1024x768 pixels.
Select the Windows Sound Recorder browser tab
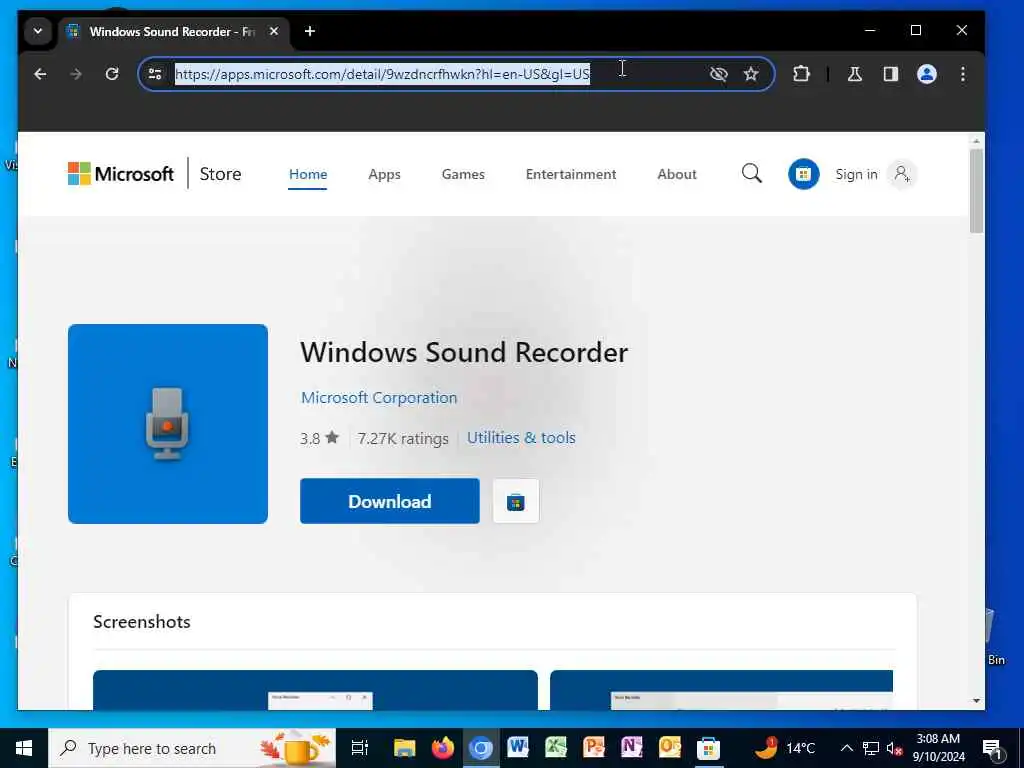[175, 31]
